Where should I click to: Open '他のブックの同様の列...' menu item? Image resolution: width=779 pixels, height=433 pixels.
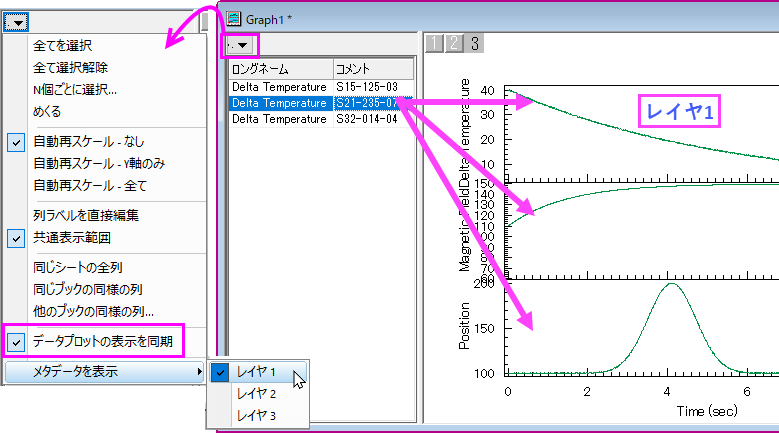pos(93,312)
